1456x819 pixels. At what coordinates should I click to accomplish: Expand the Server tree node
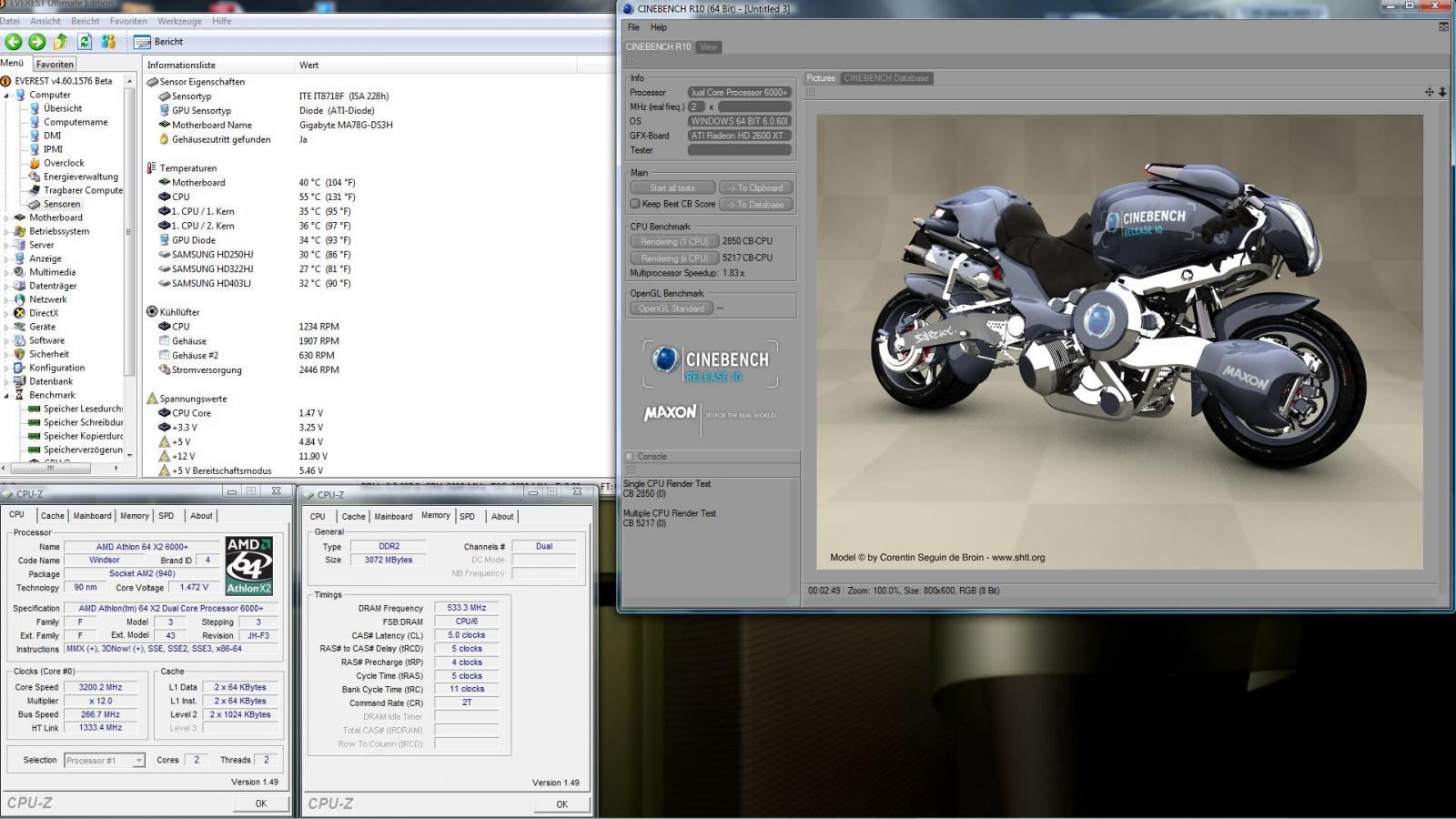pyautogui.click(x=7, y=245)
